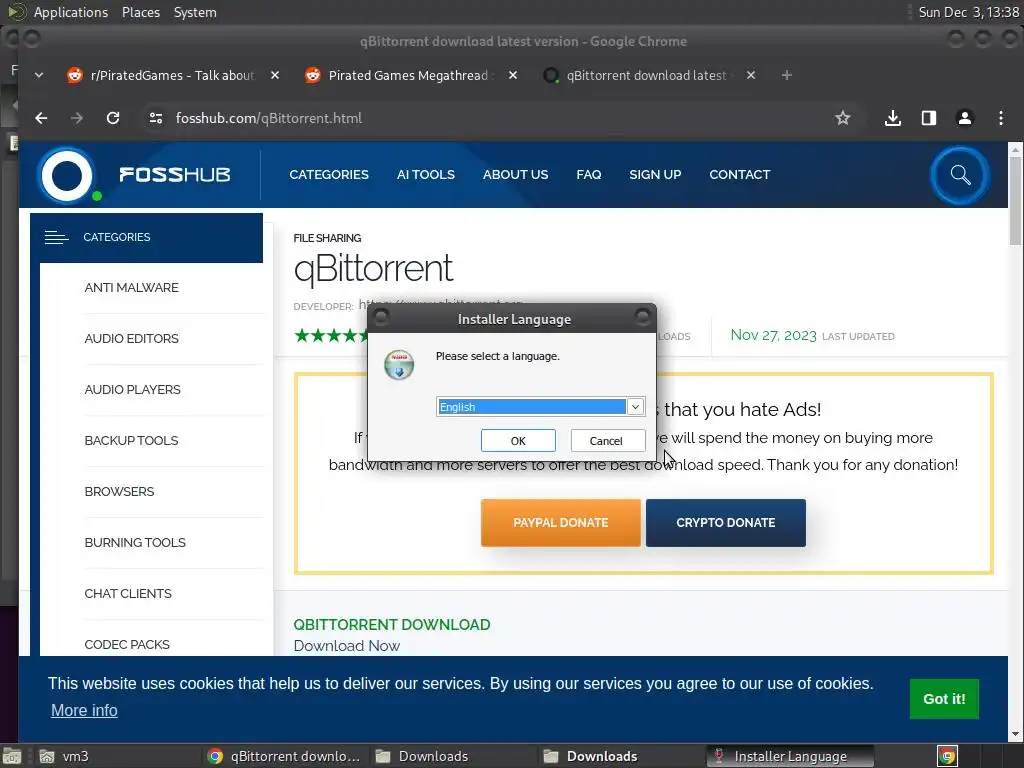Toggle Chrome side panel icon
Viewport: 1024px width, 768px height.
[x=929, y=118]
